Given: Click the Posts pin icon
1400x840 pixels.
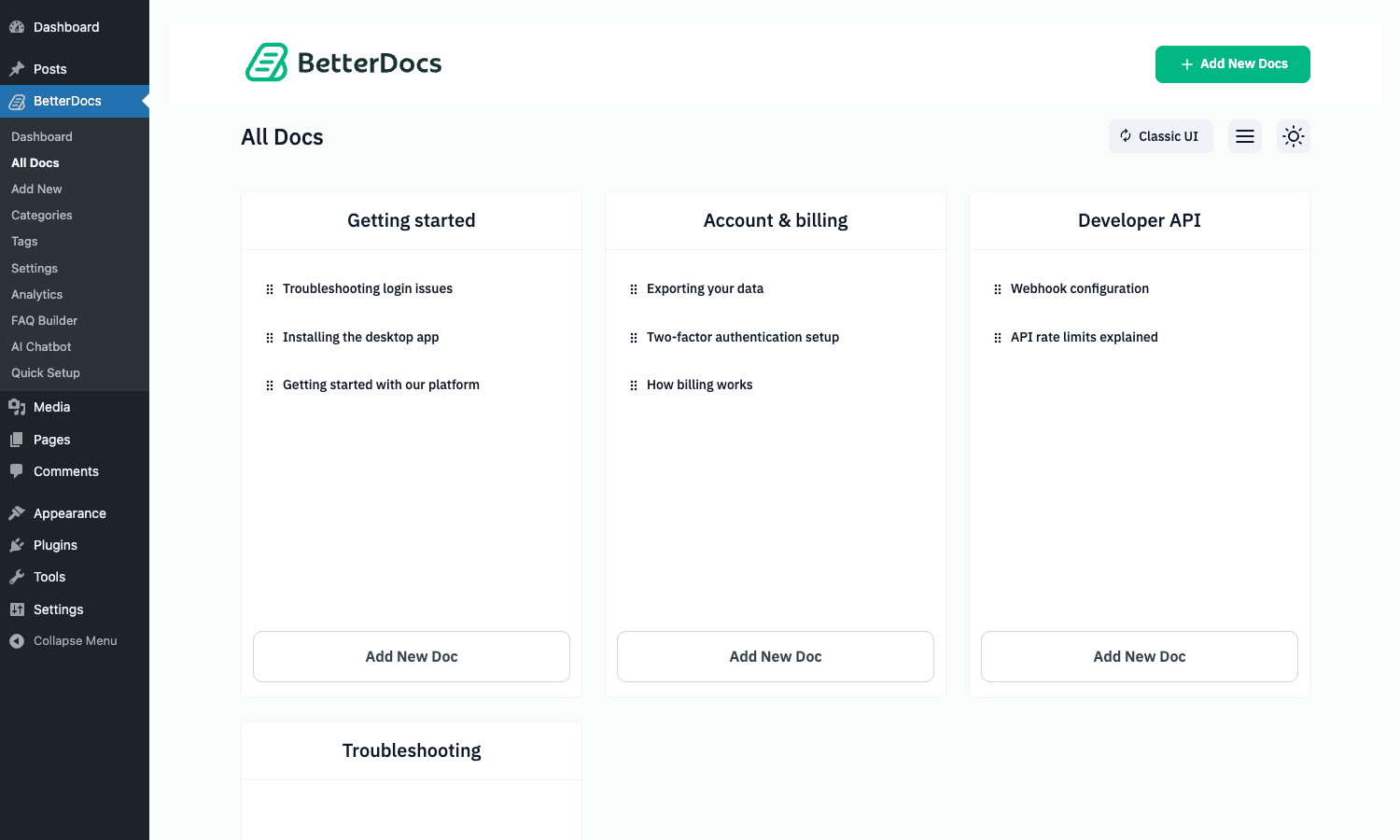Looking at the screenshot, I should click(17, 69).
